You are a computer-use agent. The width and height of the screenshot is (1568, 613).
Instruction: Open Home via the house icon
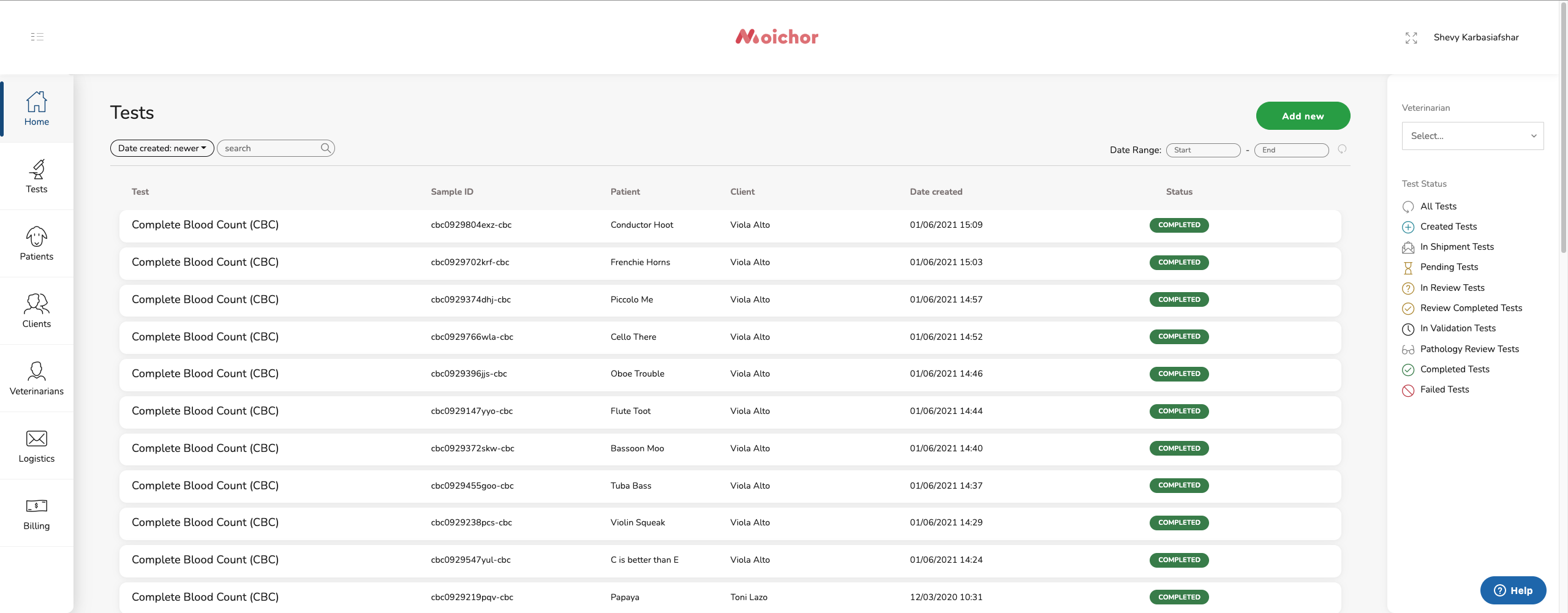pos(37,102)
